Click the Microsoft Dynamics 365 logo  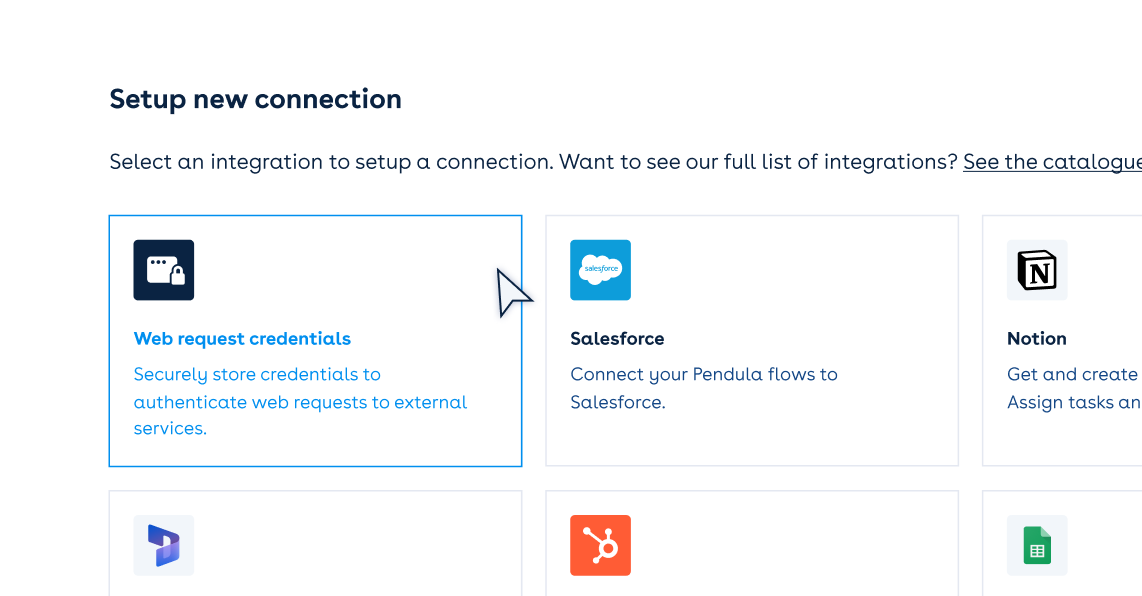point(164,545)
